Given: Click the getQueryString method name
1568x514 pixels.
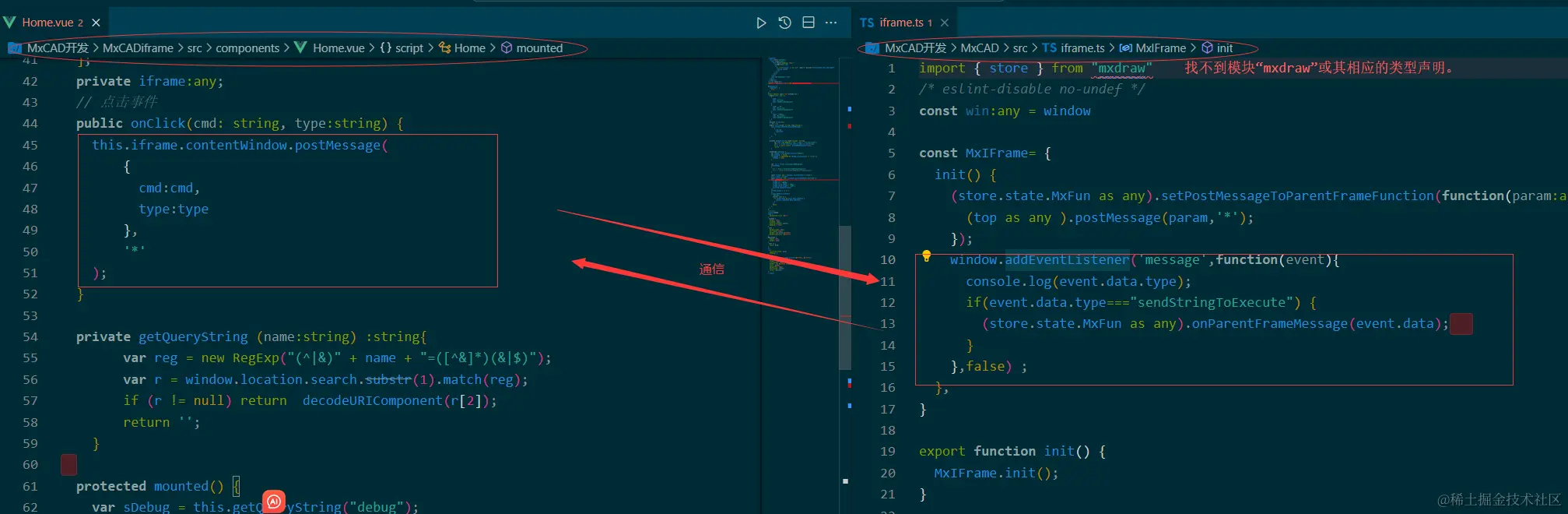Looking at the screenshot, I should click(193, 336).
